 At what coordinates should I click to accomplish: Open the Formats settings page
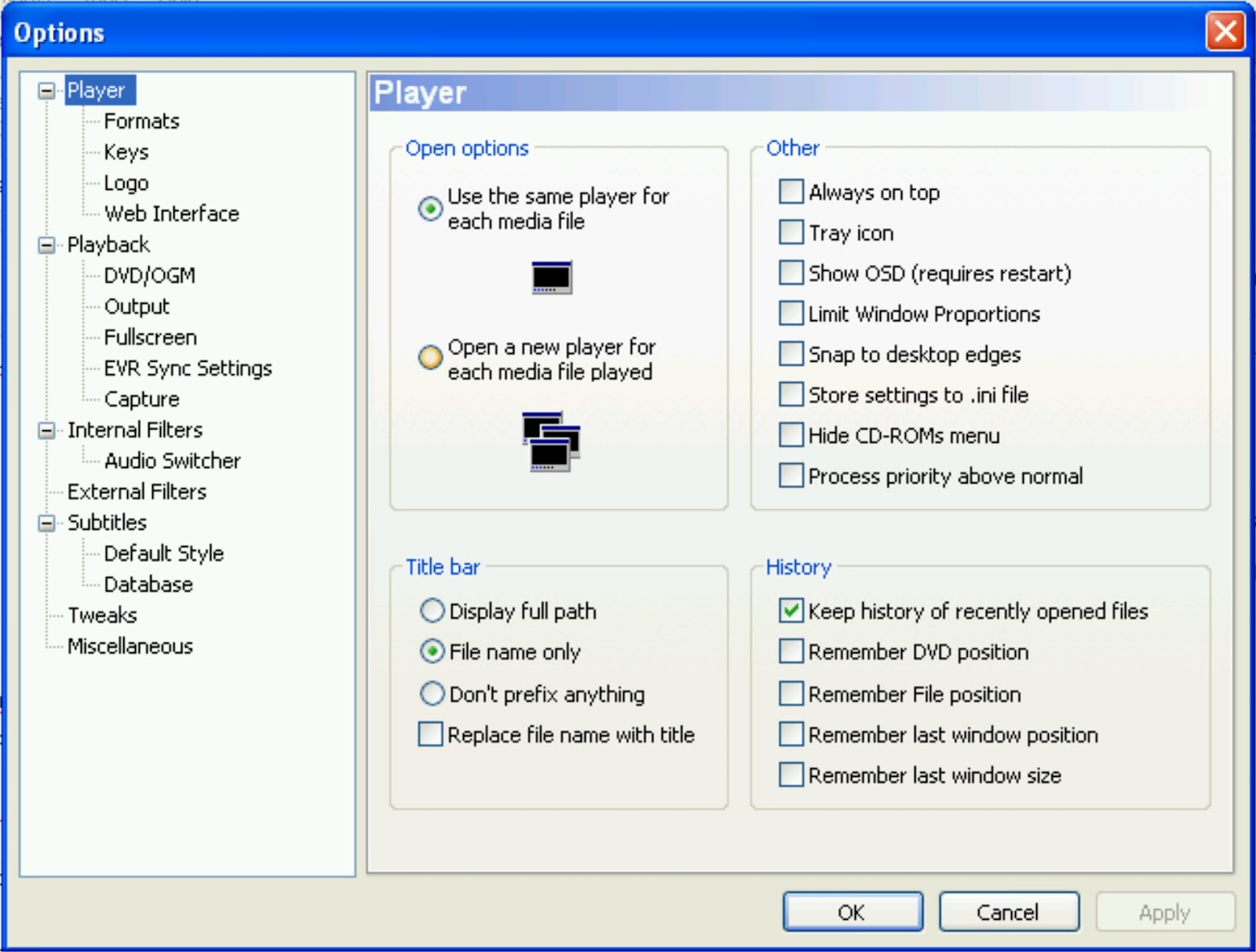142,121
